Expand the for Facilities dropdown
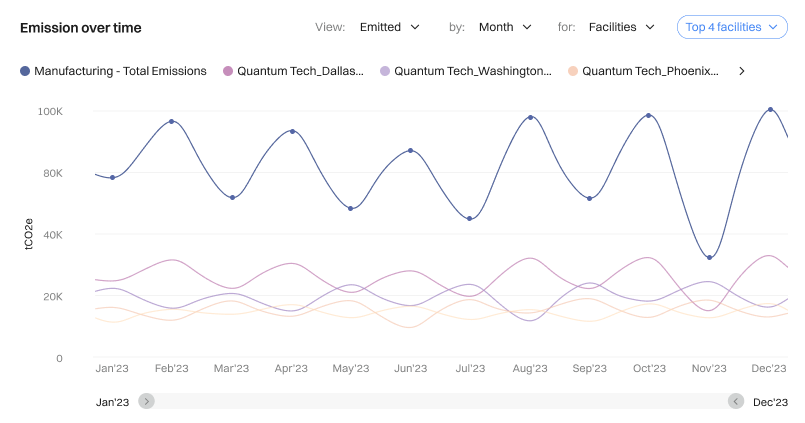 [621, 27]
